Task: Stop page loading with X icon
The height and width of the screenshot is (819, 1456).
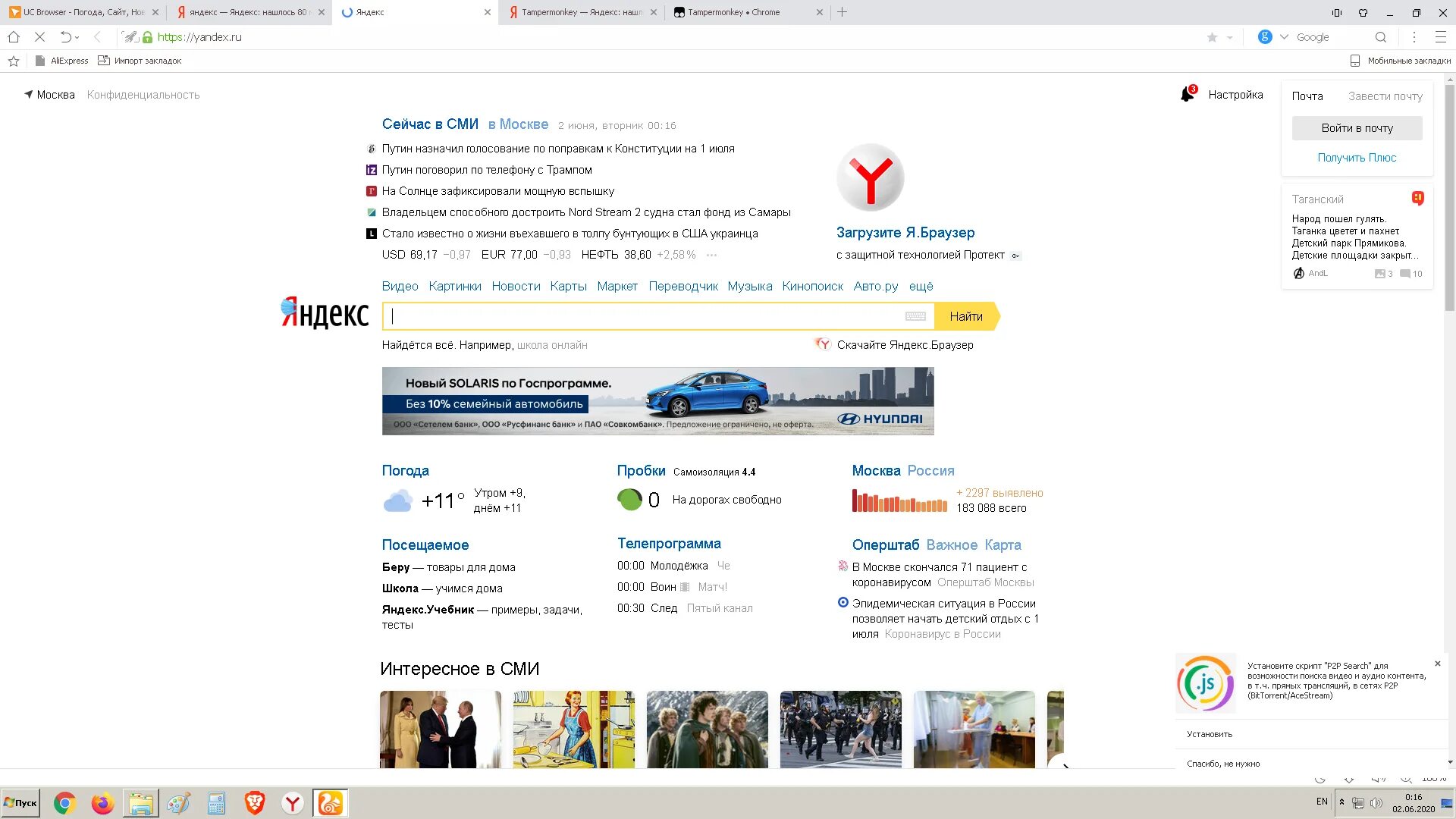Action: (40, 37)
